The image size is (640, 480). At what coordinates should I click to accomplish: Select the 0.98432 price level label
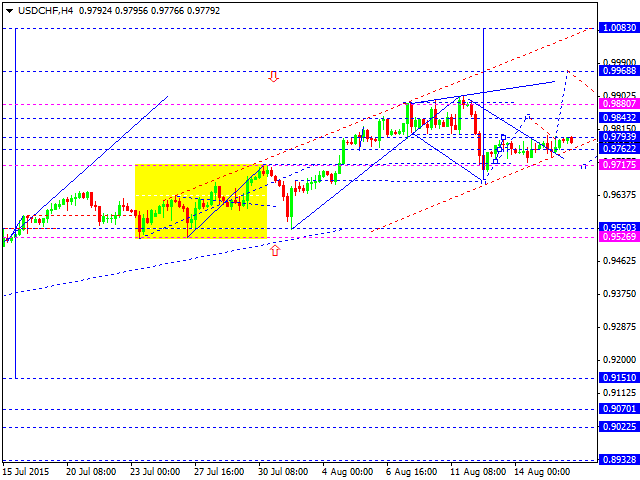618,117
